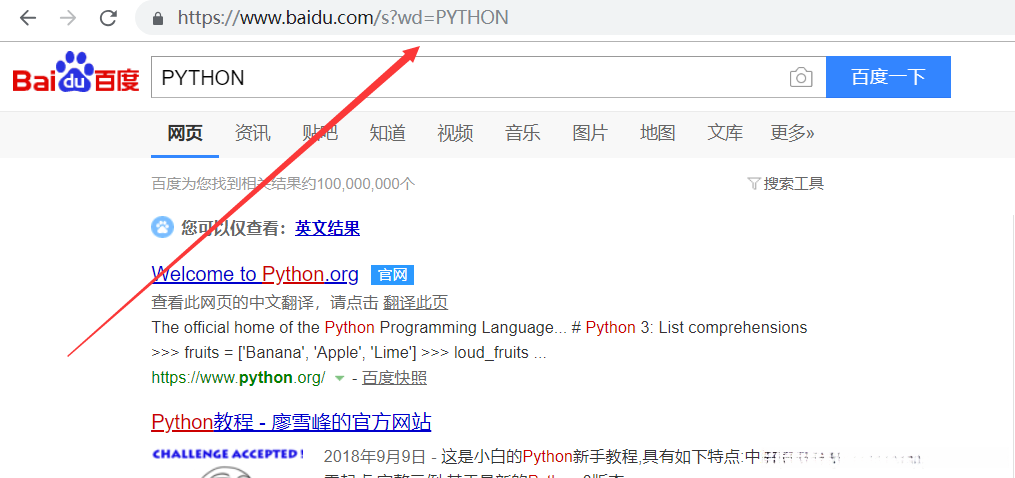
Task: Open Welcome to Python.org result
Action: (x=255, y=275)
